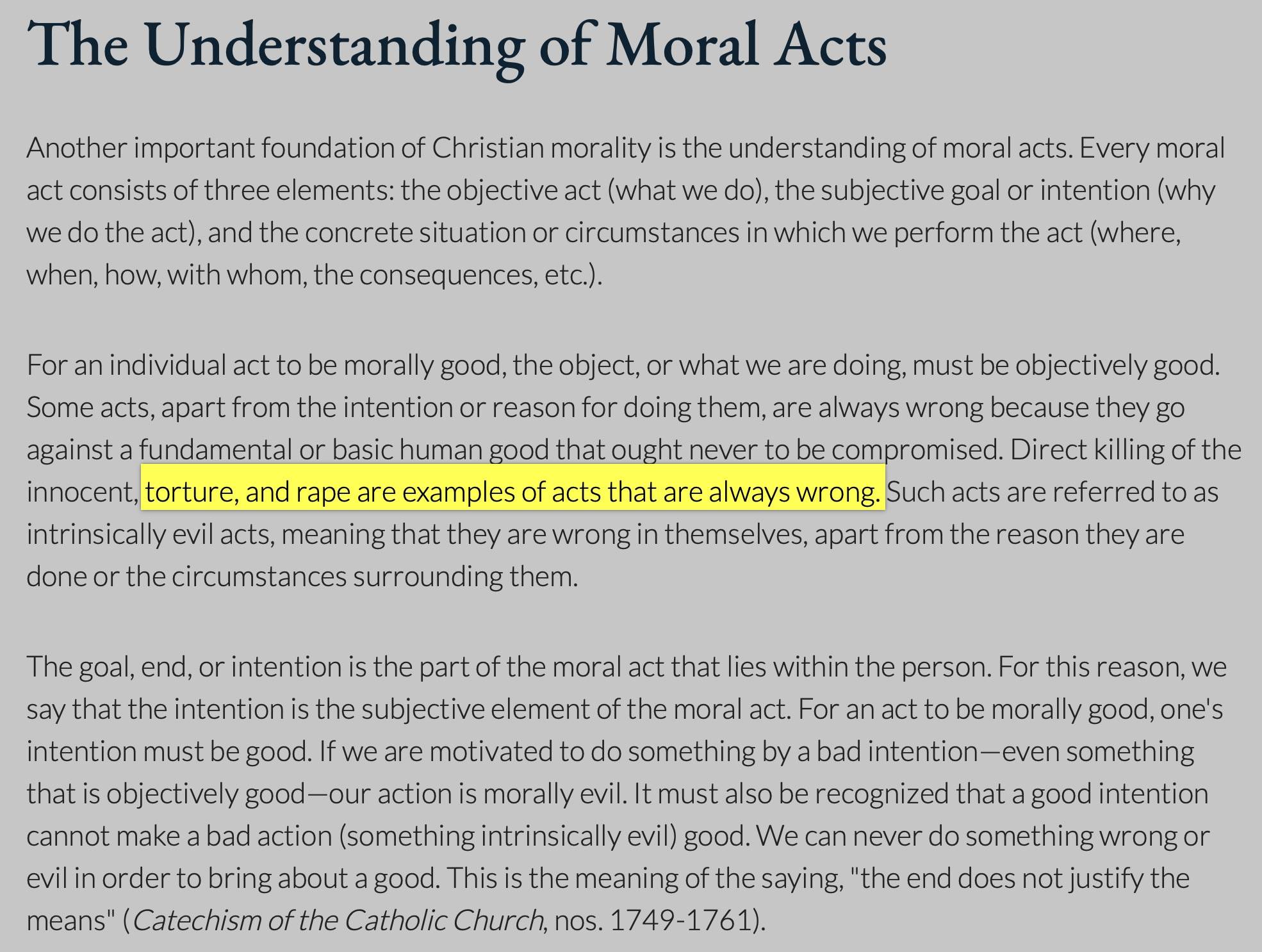Click the word "Another" starting the first paragraph
Image resolution: width=1262 pixels, height=952 pixels.
[77, 148]
